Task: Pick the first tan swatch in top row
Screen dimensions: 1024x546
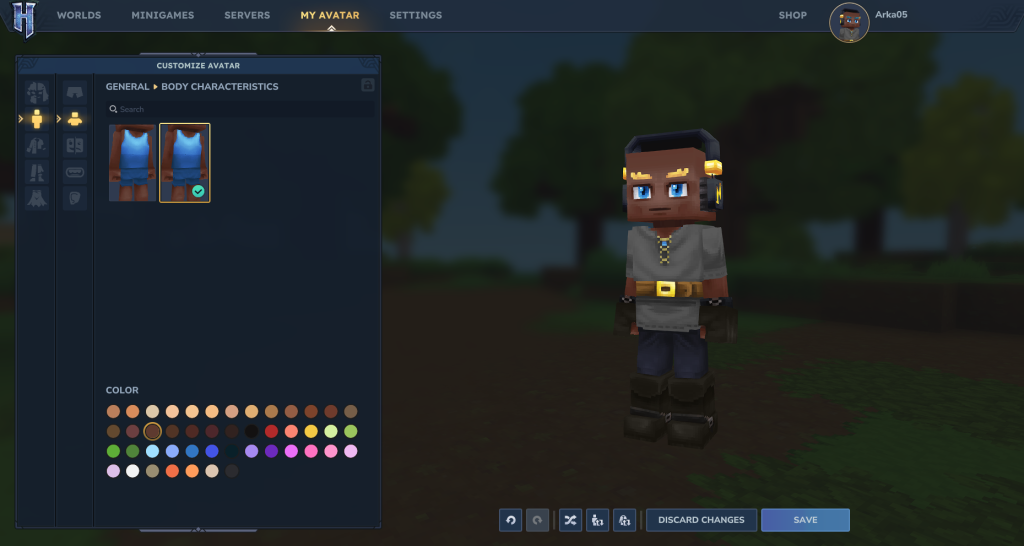Action: [x=113, y=411]
